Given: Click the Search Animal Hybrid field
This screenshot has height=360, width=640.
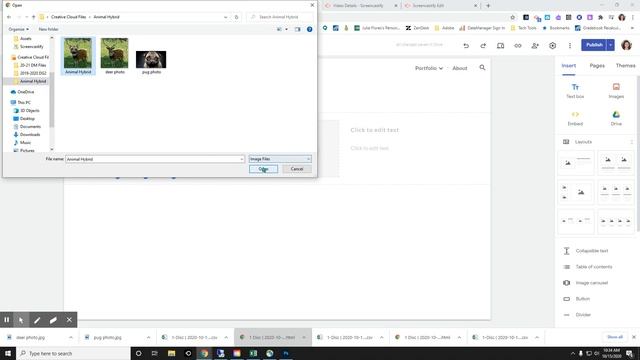Looking at the screenshot, I should tap(281, 17).
